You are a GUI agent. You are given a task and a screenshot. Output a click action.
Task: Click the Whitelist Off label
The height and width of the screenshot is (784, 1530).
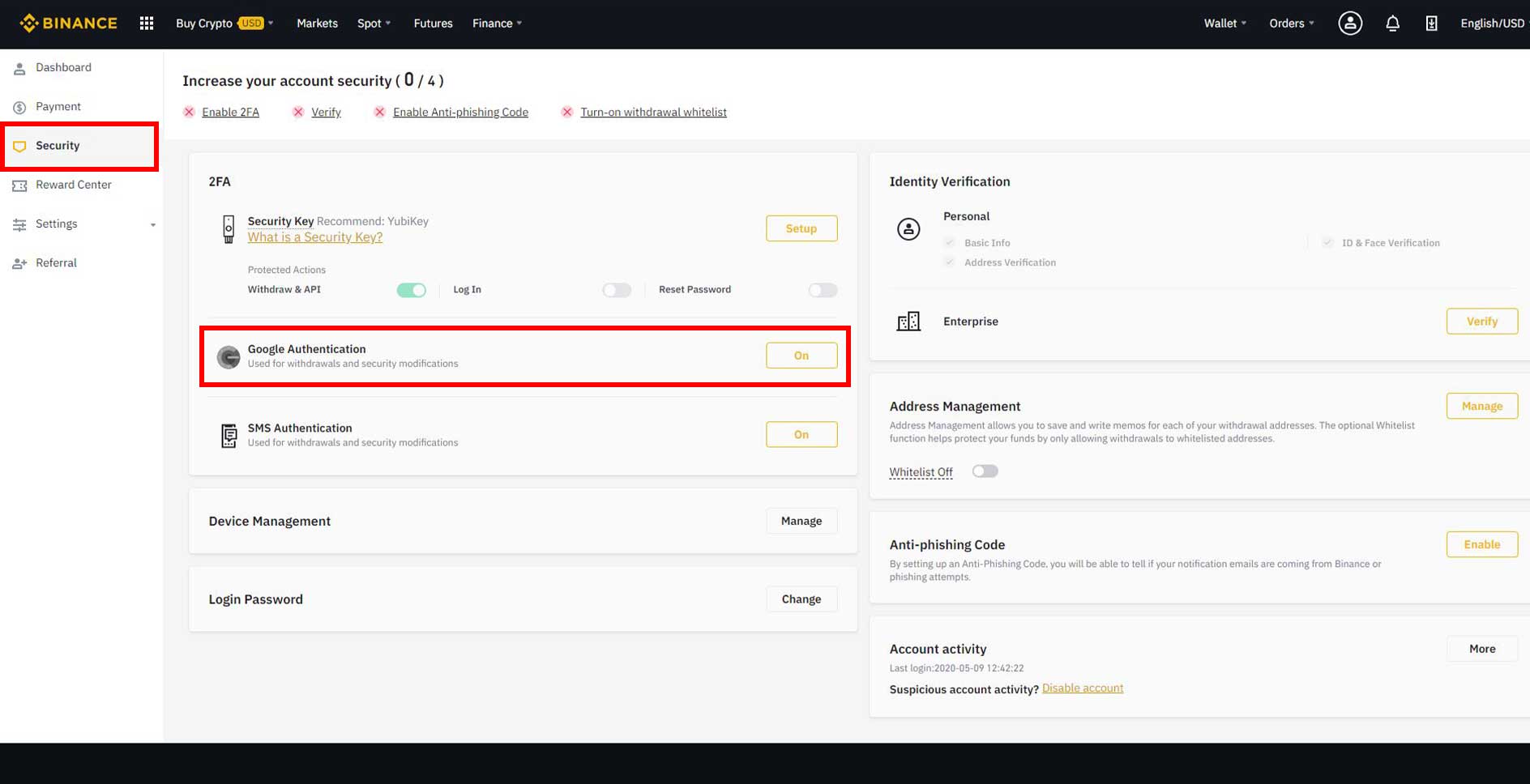click(x=921, y=472)
